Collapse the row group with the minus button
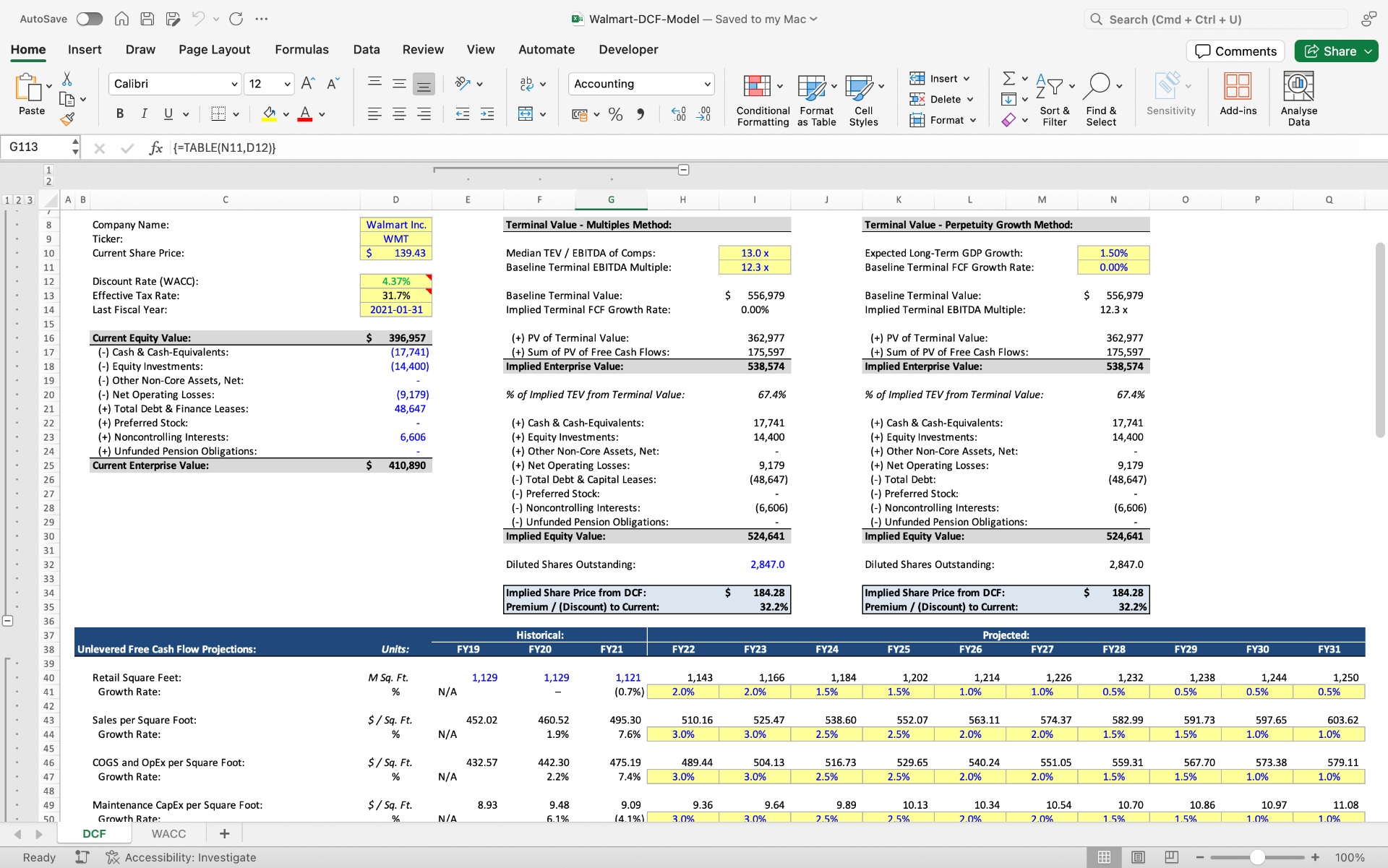Screen dimensions: 1388x868 click(x=7, y=621)
